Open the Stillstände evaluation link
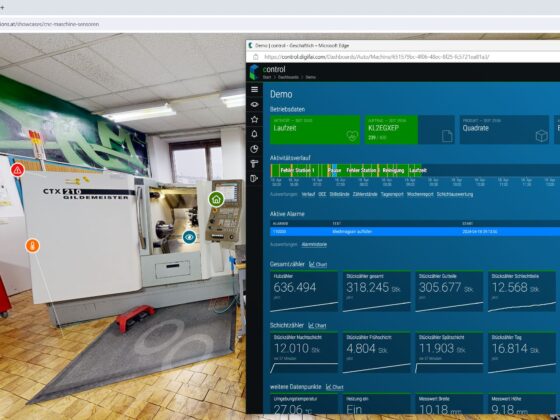560x420 pixels. point(339,194)
